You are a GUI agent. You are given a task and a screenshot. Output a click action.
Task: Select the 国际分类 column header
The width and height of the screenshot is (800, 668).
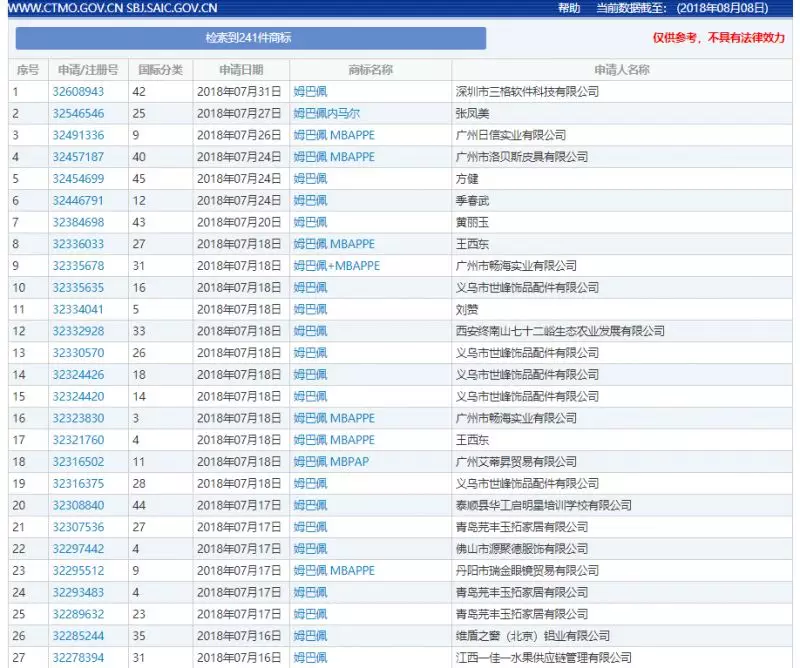161,70
